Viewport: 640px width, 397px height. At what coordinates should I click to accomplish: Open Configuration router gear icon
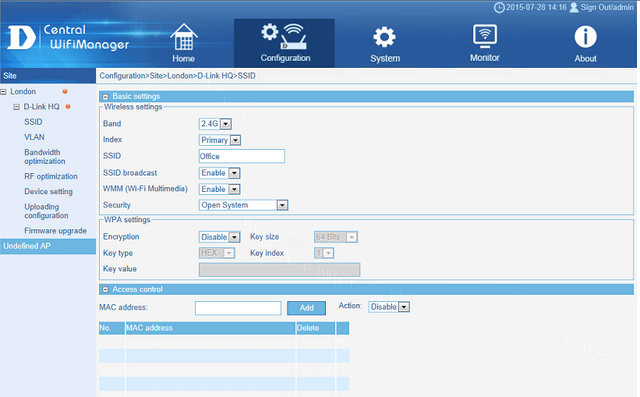pos(284,37)
